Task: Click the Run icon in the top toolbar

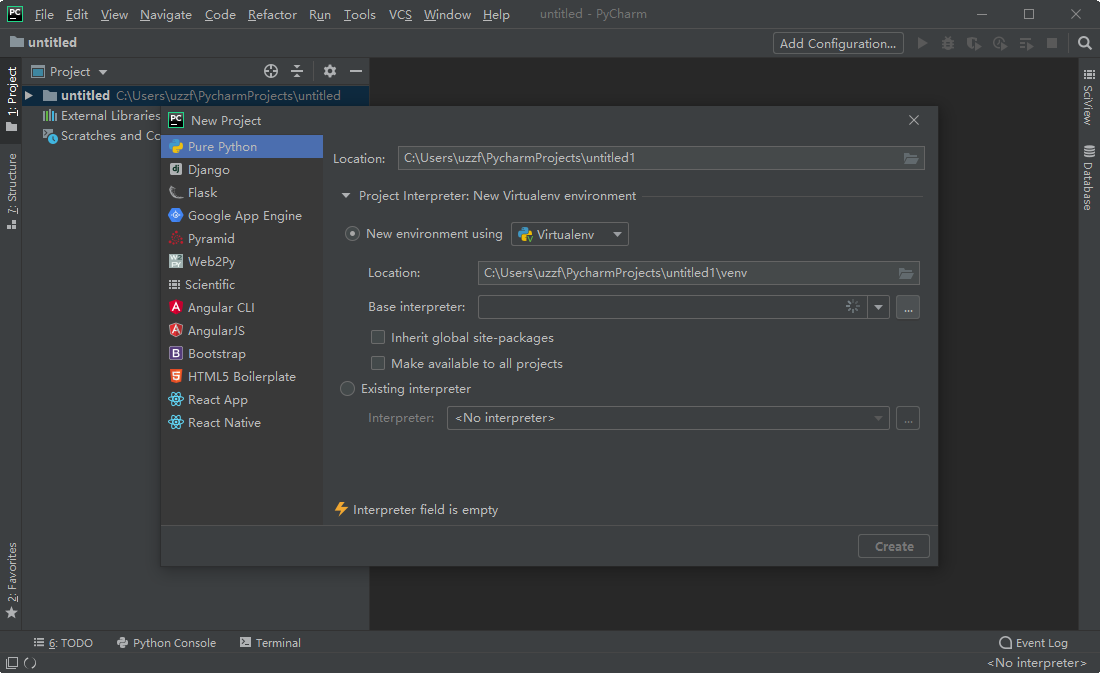Action: tap(923, 44)
